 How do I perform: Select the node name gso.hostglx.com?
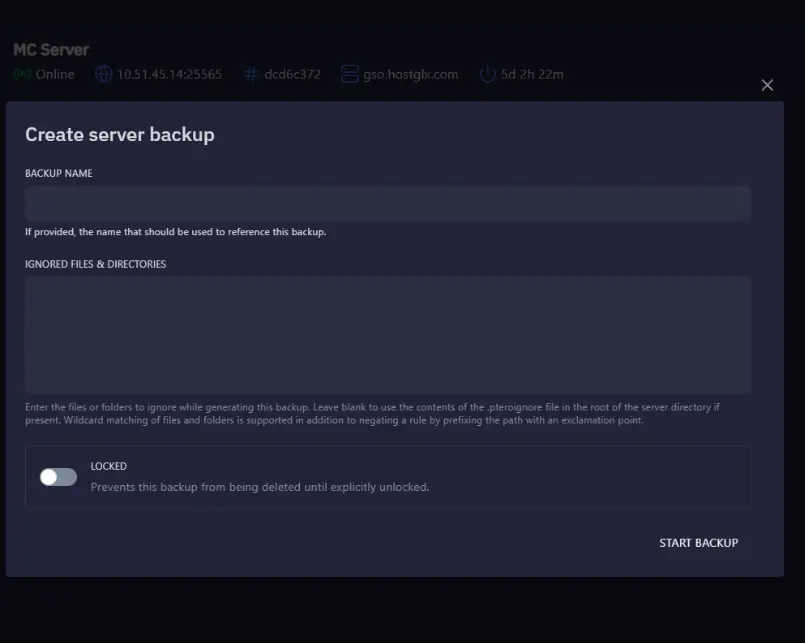[411, 74]
